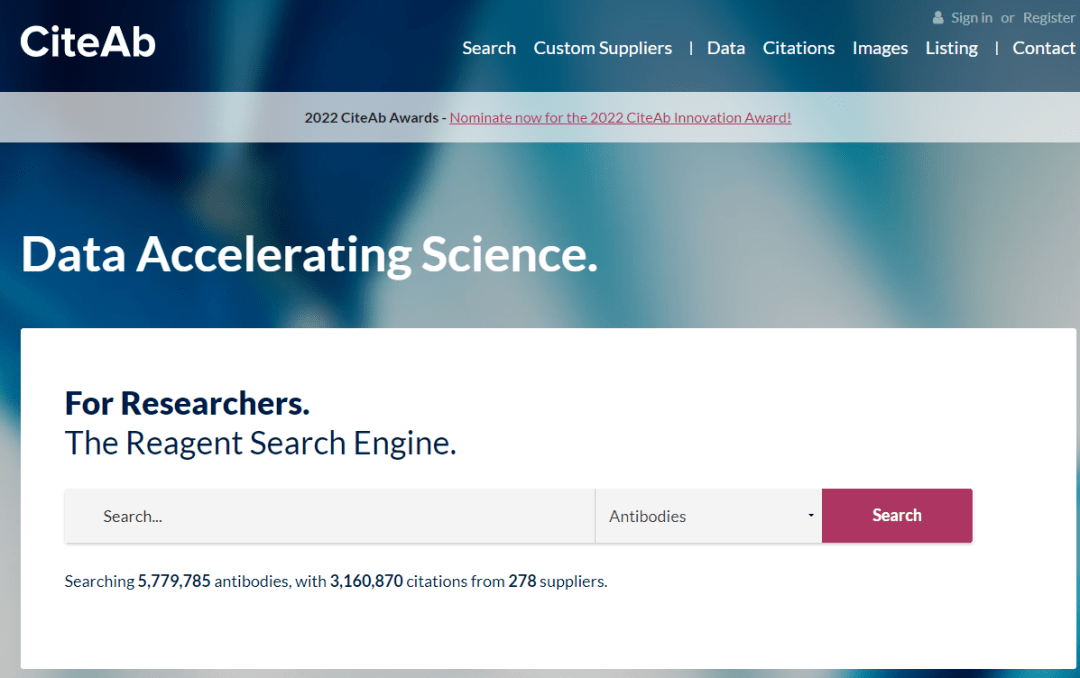Open the Register link
Viewport: 1080px width, 678px height.
pyautogui.click(x=1048, y=18)
